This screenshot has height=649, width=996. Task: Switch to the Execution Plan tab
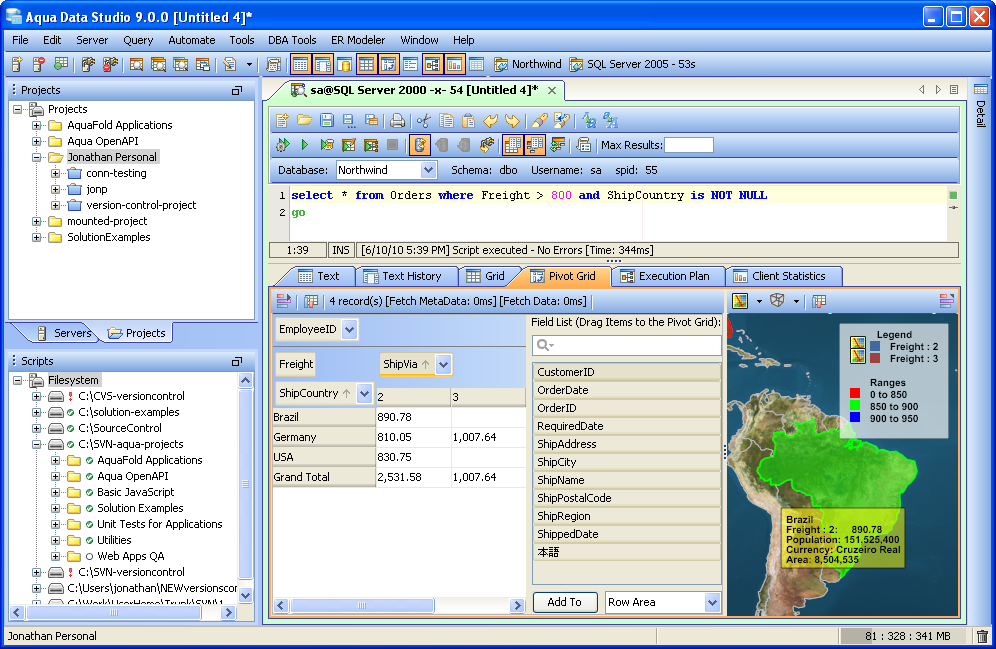click(x=666, y=276)
